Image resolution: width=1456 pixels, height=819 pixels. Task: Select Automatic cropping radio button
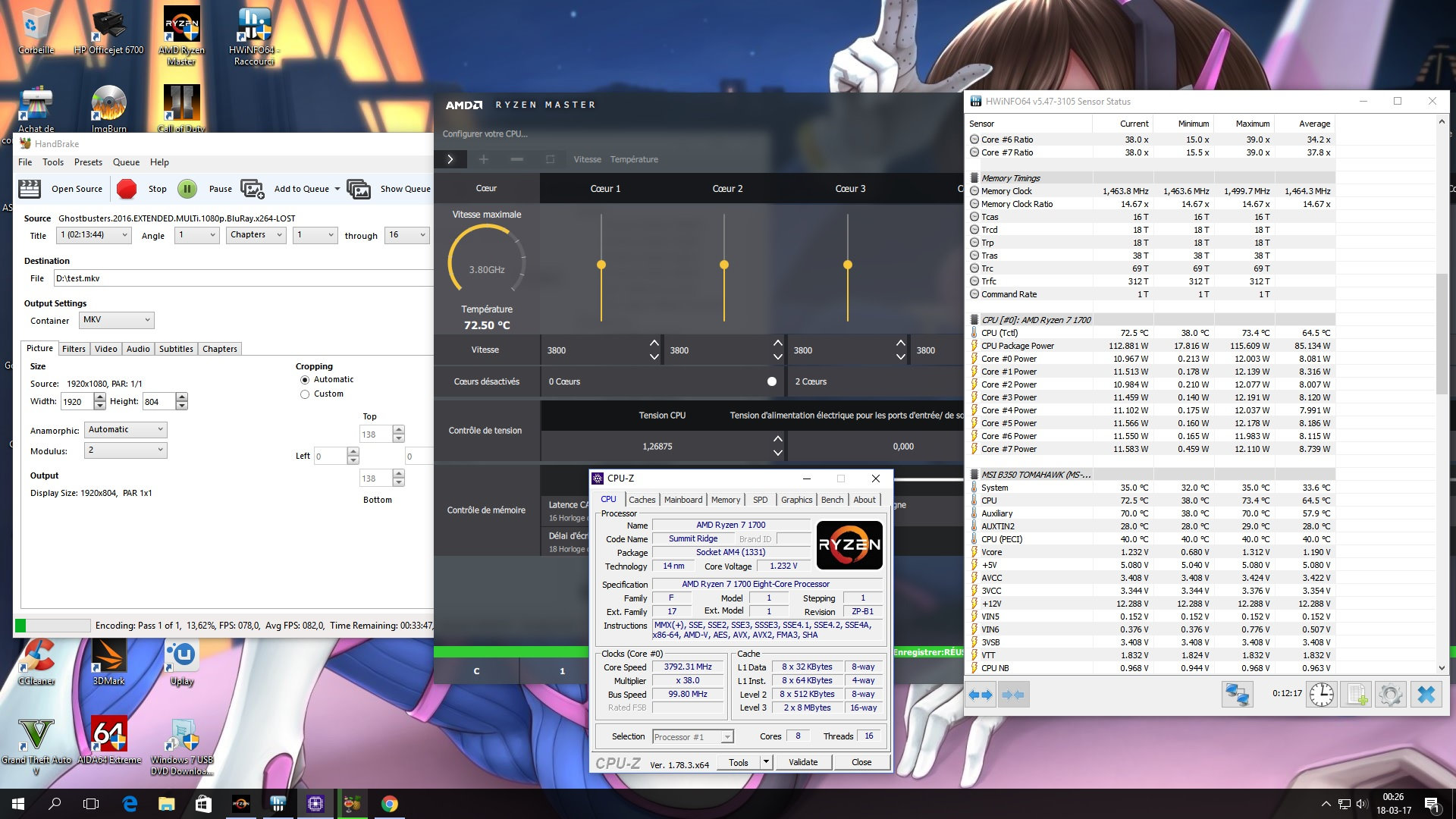click(305, 380)
